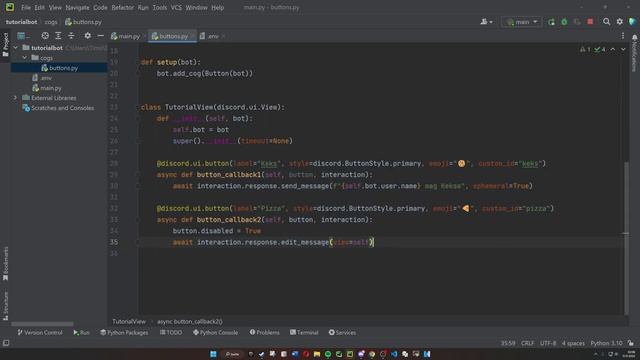Image resolution: width=640 pixels, height=360 pixels.
Task: Click async button_callback2() editor breadcrumb
Action: coord(190,322)
